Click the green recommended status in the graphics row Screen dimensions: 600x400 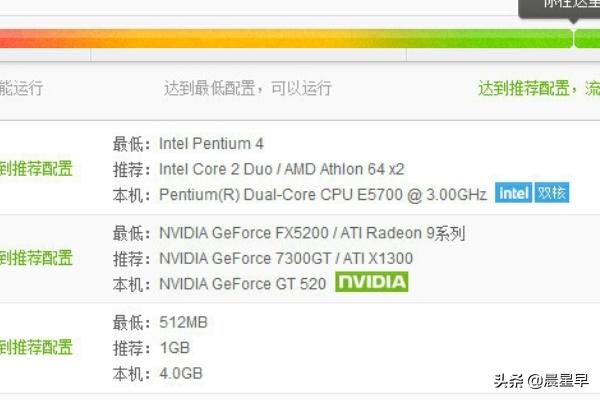(36, 258)
